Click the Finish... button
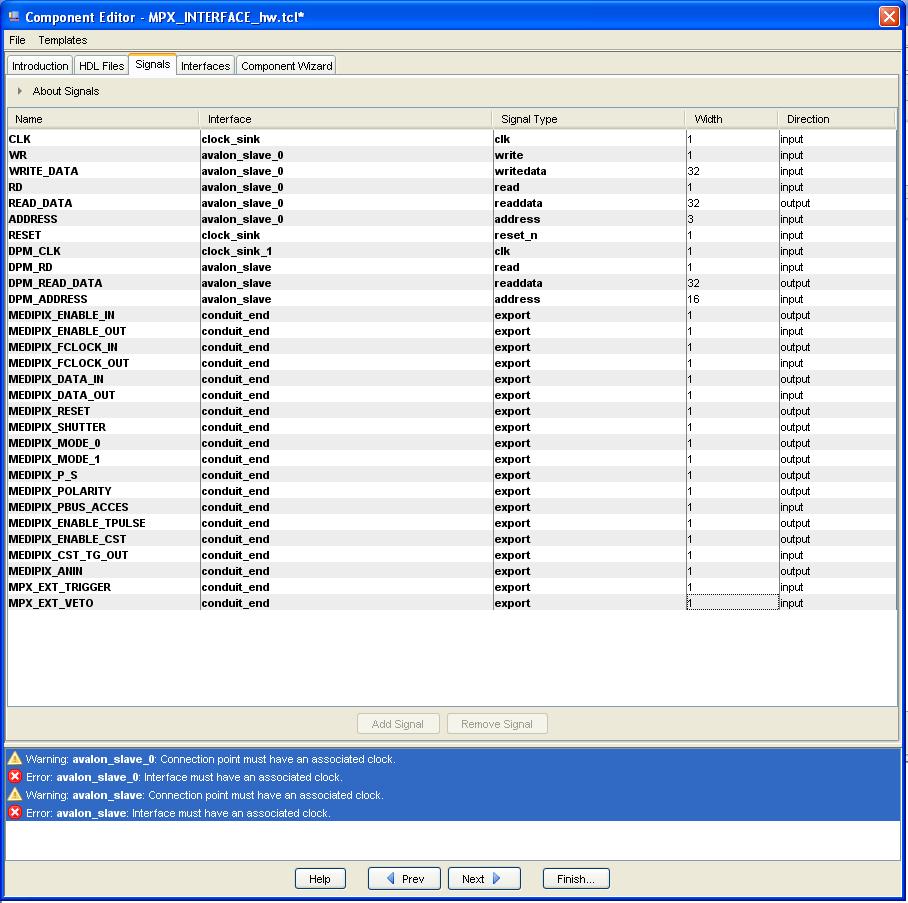This screenshot has width=908, height=903. point(576,879)
